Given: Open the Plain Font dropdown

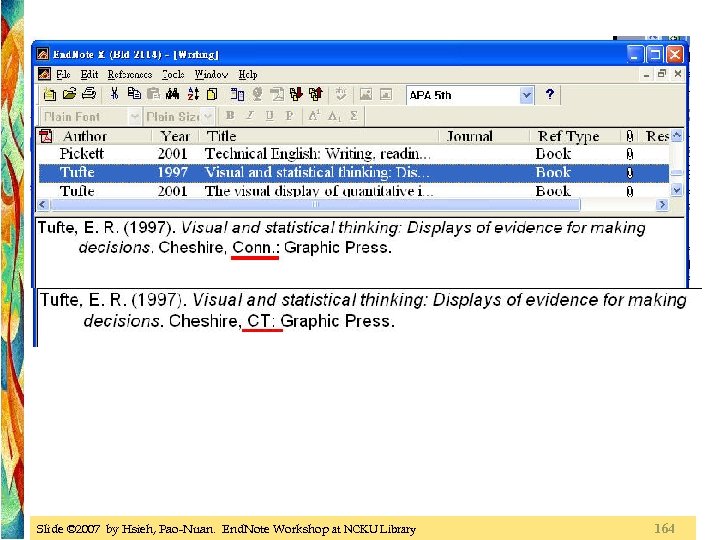Looking at the screenshot, I should [x=134, y=117].
